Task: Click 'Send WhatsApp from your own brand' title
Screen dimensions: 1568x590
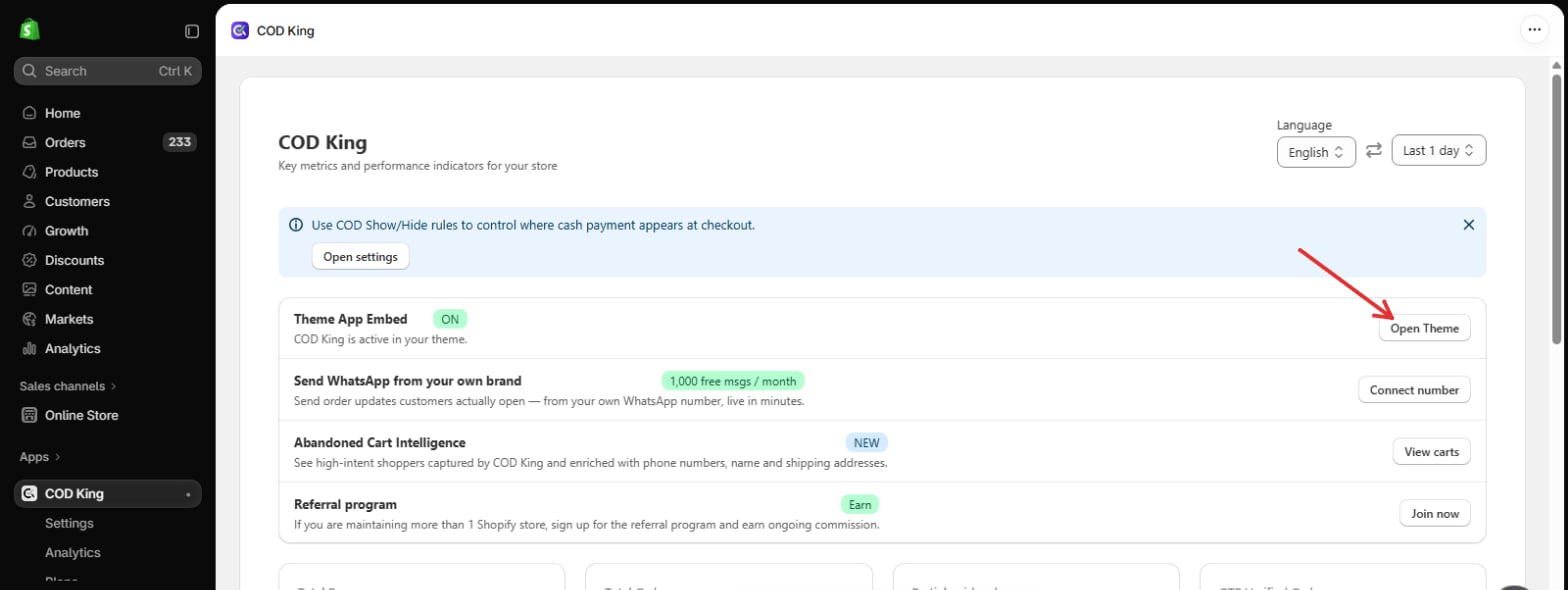Action: pyautogui.click(x=408, y=381)
